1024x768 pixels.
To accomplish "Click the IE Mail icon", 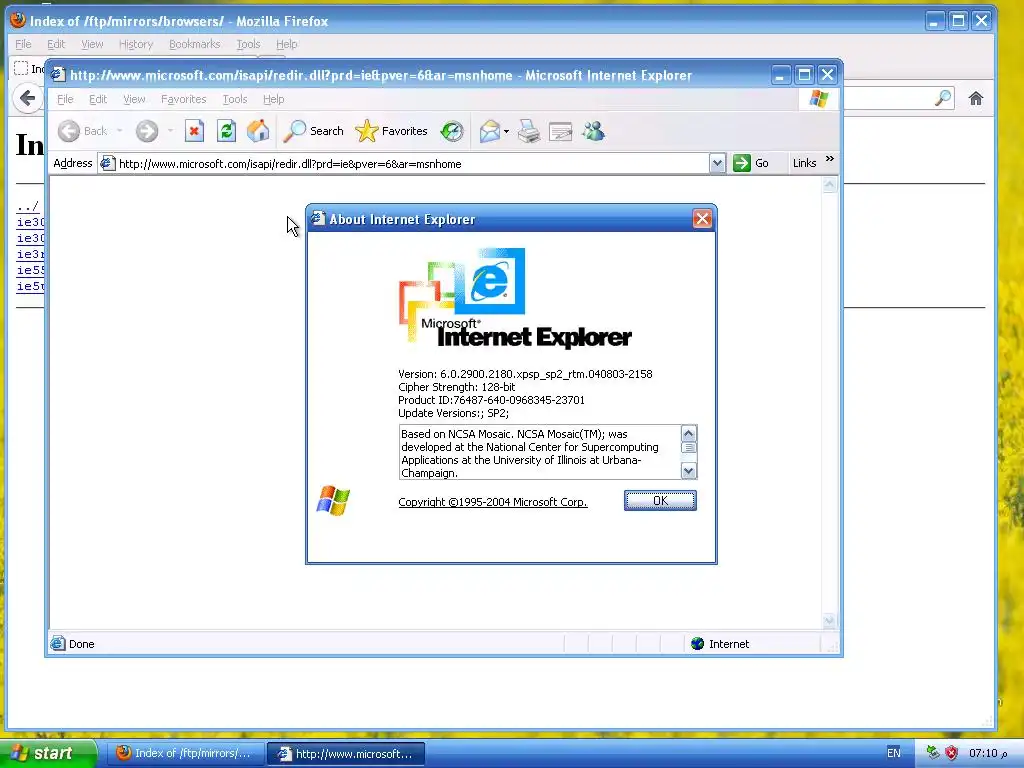I will click(489, 131).
